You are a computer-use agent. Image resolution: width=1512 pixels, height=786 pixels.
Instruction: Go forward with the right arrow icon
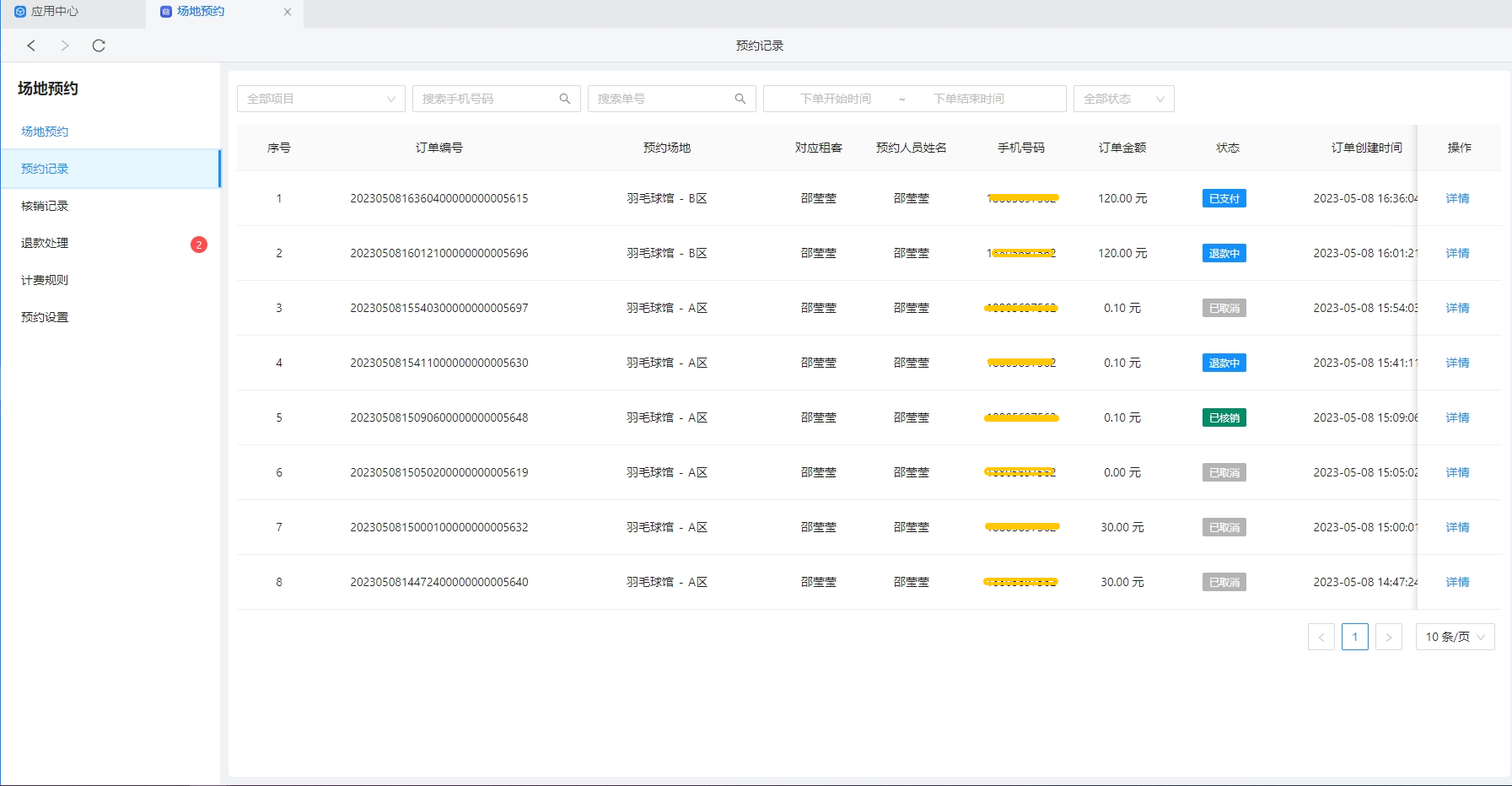65,46
